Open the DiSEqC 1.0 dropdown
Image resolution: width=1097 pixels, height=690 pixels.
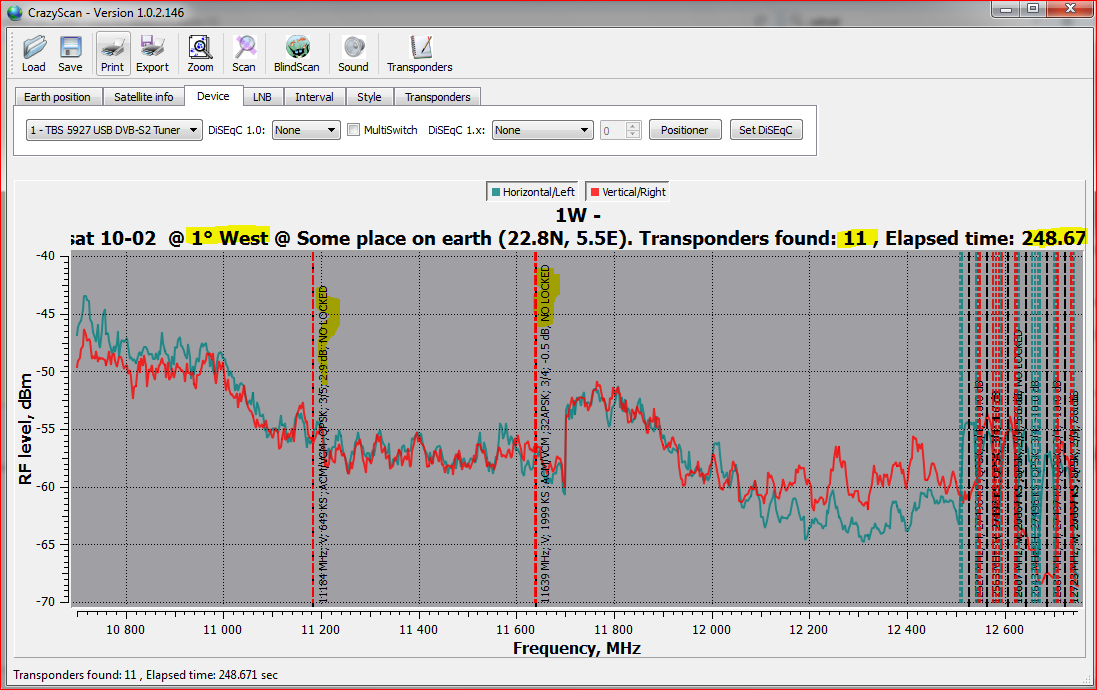coord(306,130)
